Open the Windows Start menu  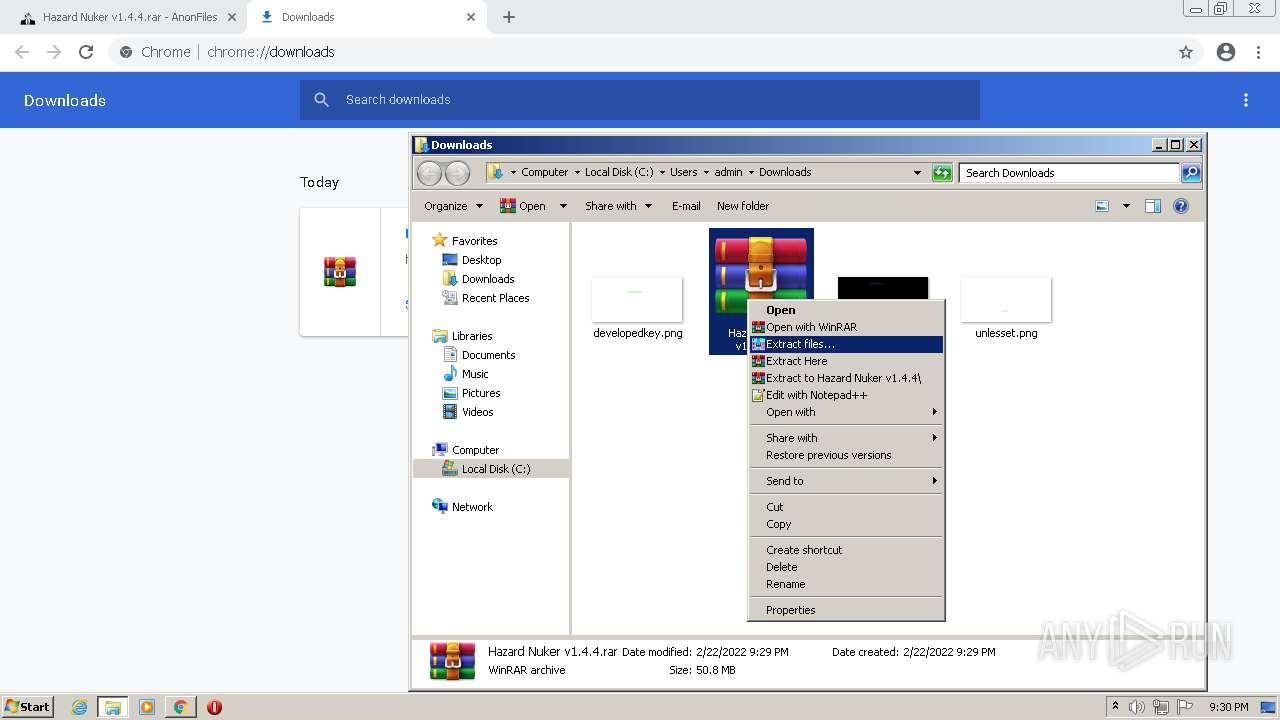pyautogui.click(x=28, y=707)
